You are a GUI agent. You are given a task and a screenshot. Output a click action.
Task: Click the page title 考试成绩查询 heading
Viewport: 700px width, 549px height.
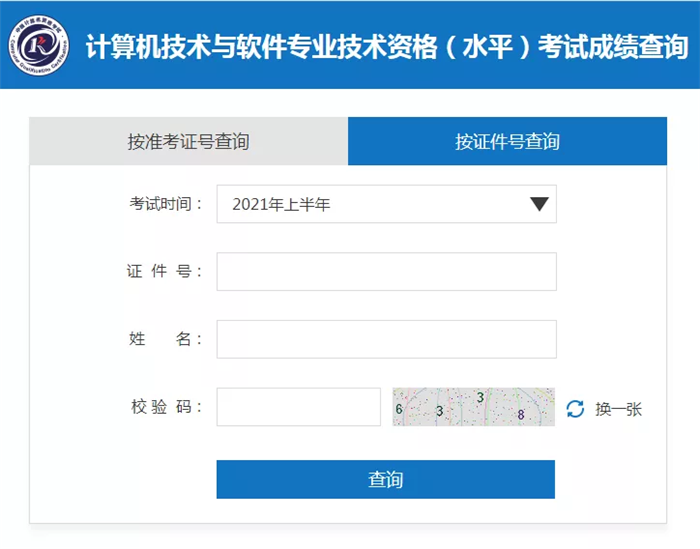[x=388, y=46]
